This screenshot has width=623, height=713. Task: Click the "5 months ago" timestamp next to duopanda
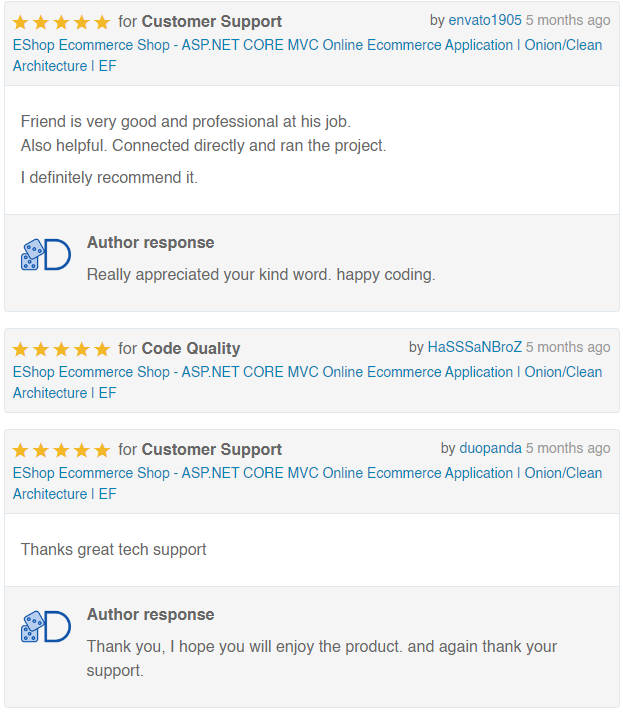point(568,448)
